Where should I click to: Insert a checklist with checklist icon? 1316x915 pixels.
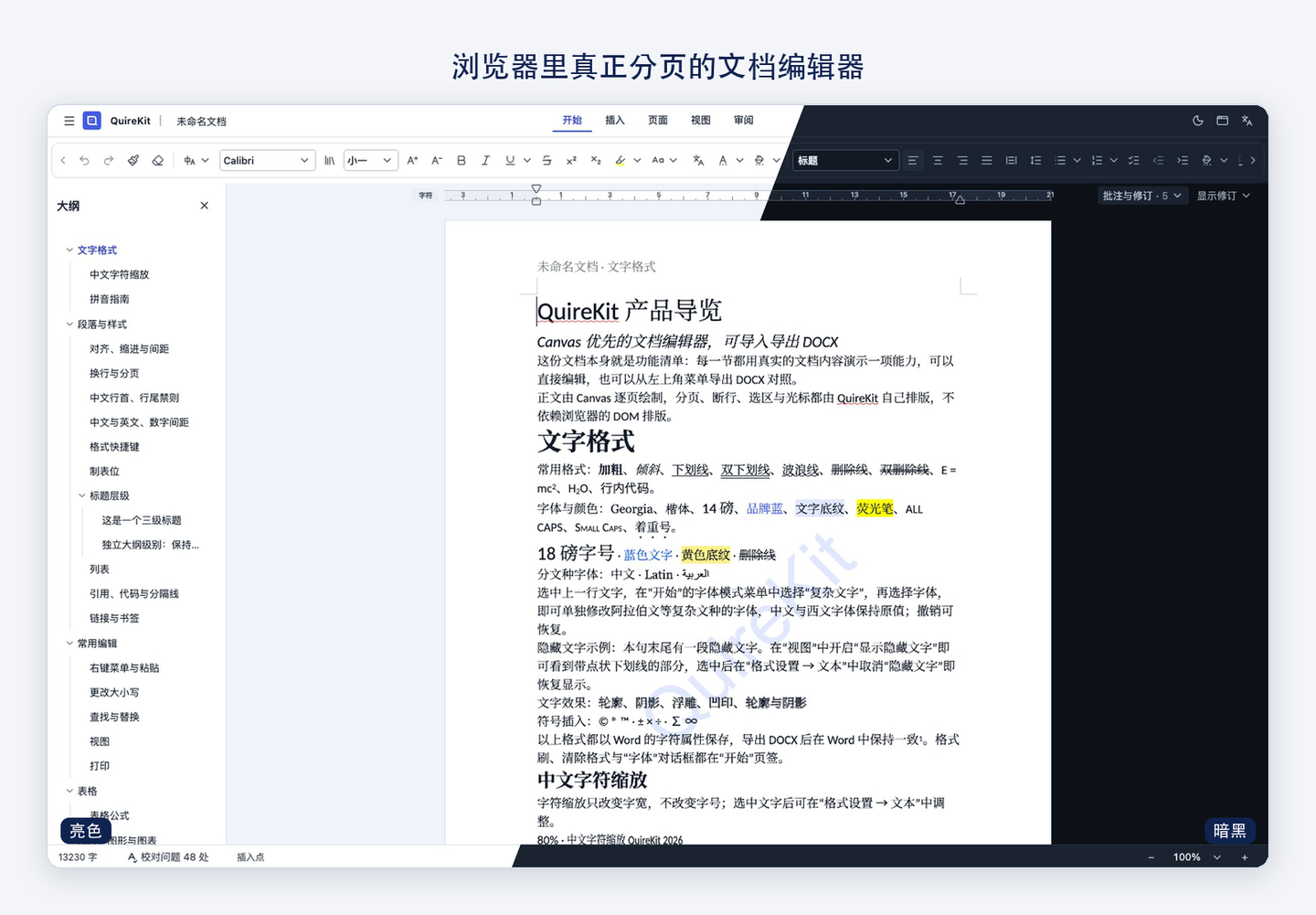[x=1133, y=161]
